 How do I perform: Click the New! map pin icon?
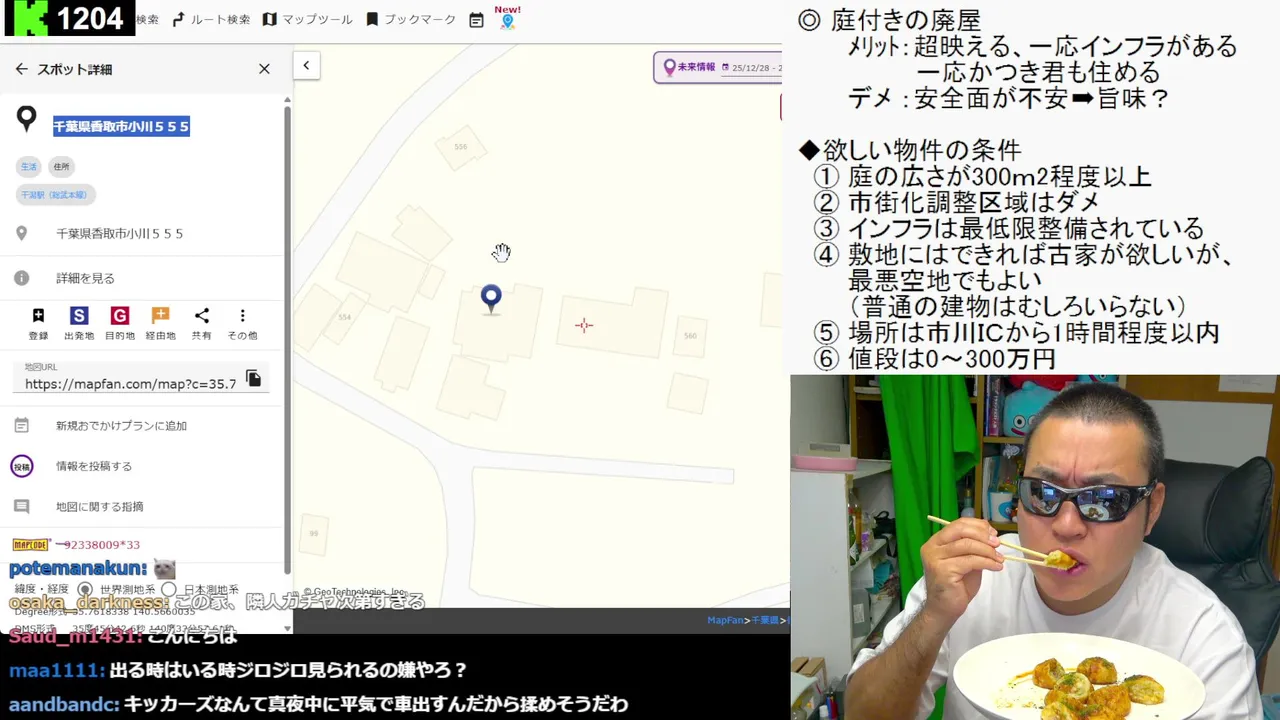coord(508,20)
